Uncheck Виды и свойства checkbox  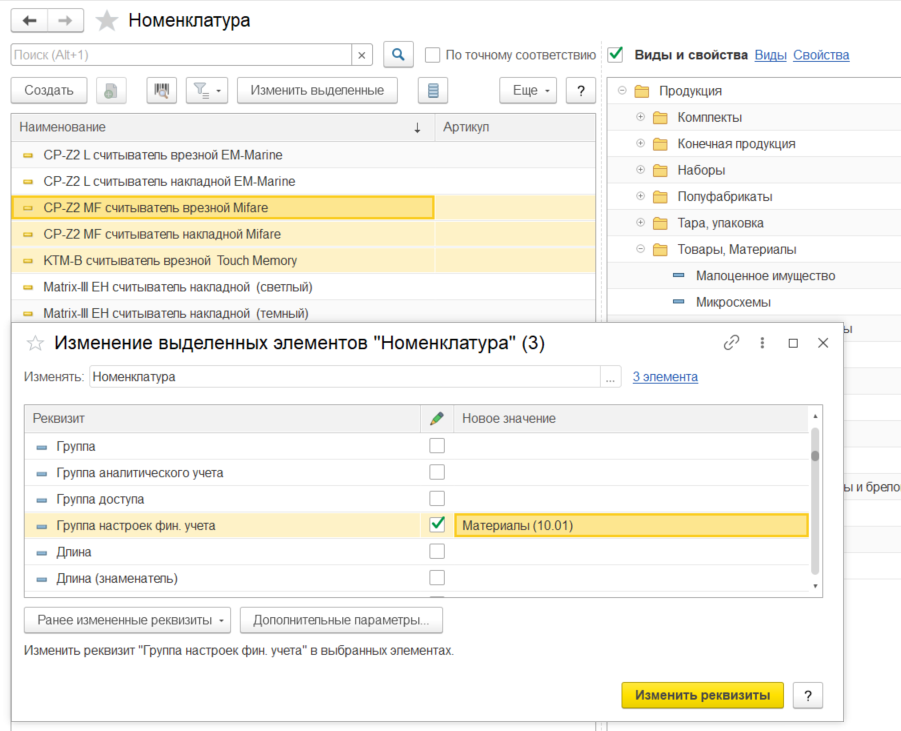[x=615, y=55]
